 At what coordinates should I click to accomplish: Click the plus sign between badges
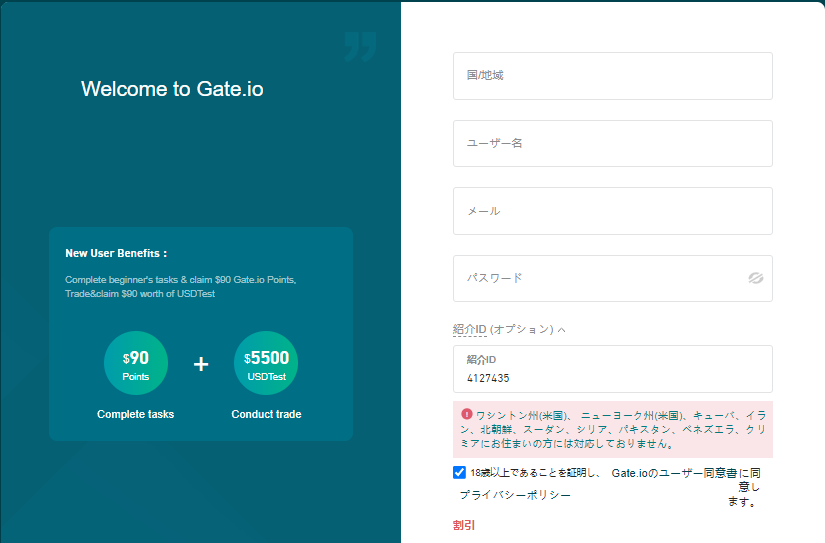[201, 364]
